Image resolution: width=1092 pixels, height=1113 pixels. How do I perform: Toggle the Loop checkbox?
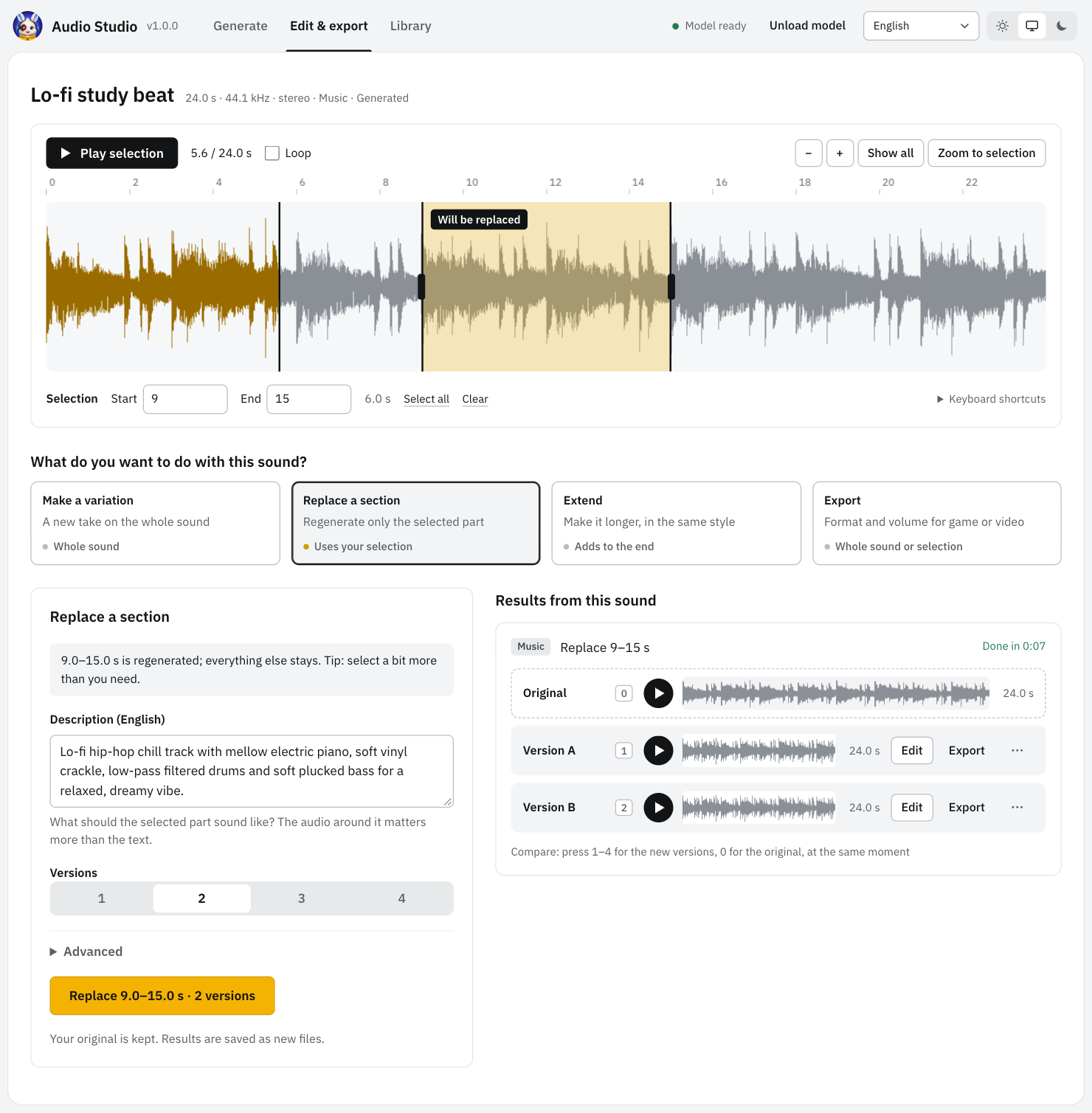coord(272,153)
